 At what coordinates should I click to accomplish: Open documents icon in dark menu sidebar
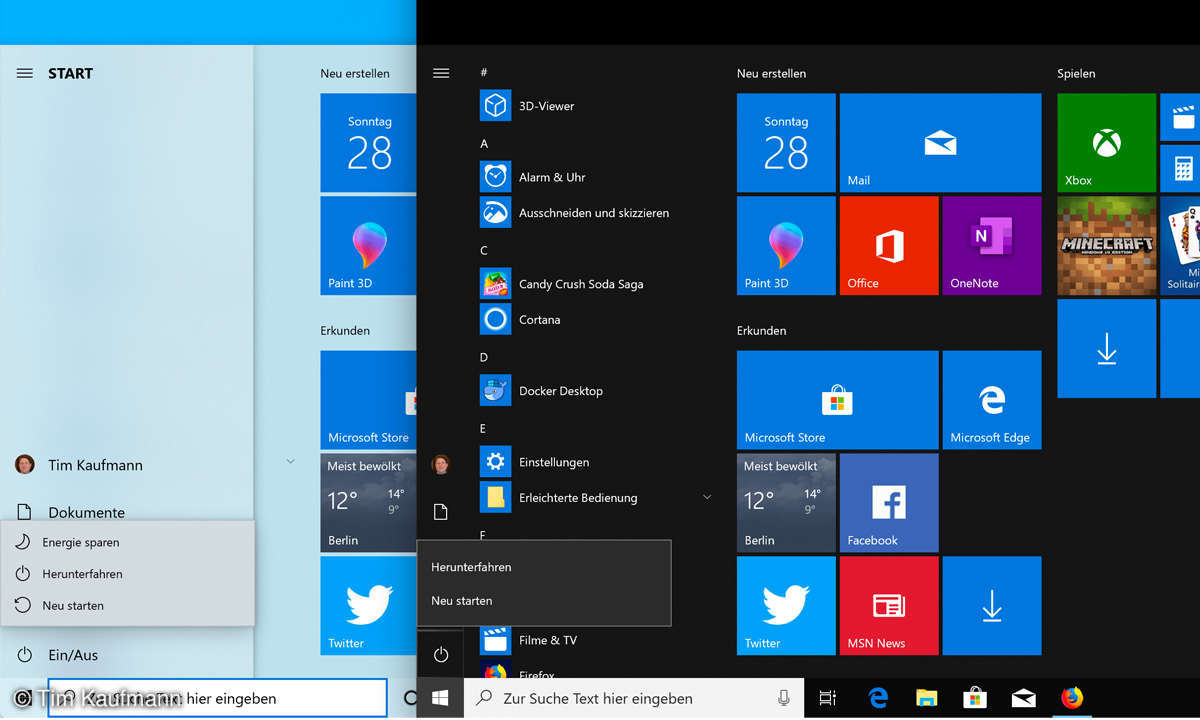(x=441, y=512)
